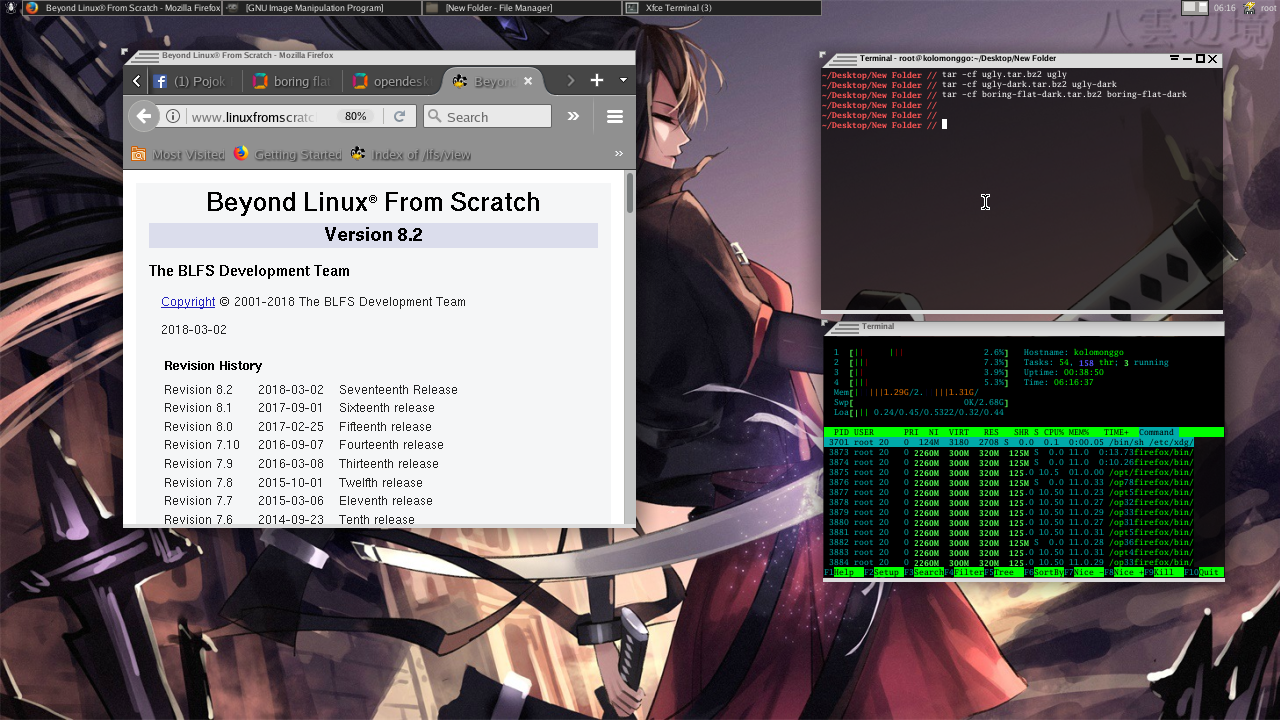Toggle htop F5 Tree view
The width and height of the screenshot is (1280, 720).
1004,573
